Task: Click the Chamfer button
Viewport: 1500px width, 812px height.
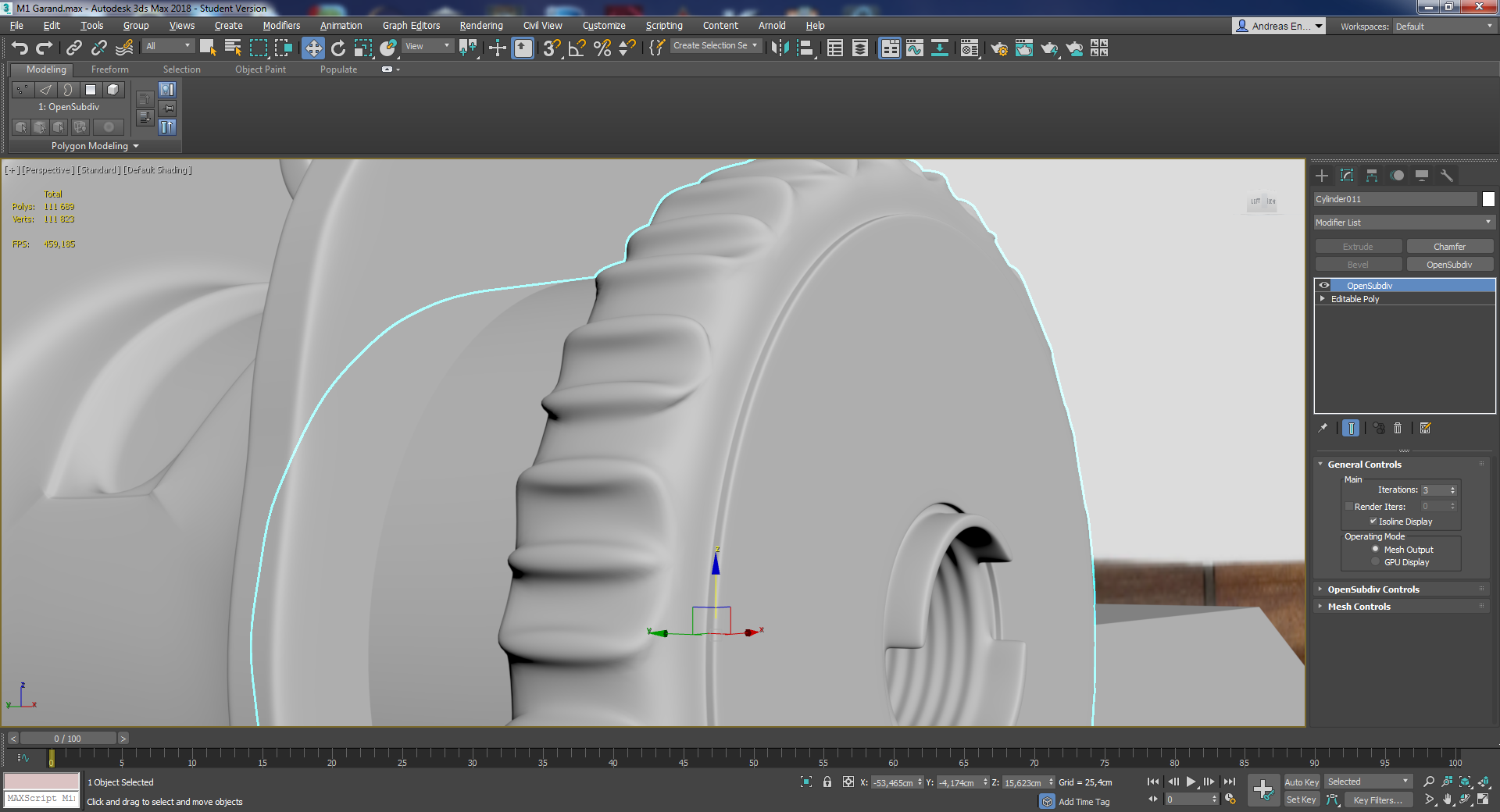Action: (1449, 247)
